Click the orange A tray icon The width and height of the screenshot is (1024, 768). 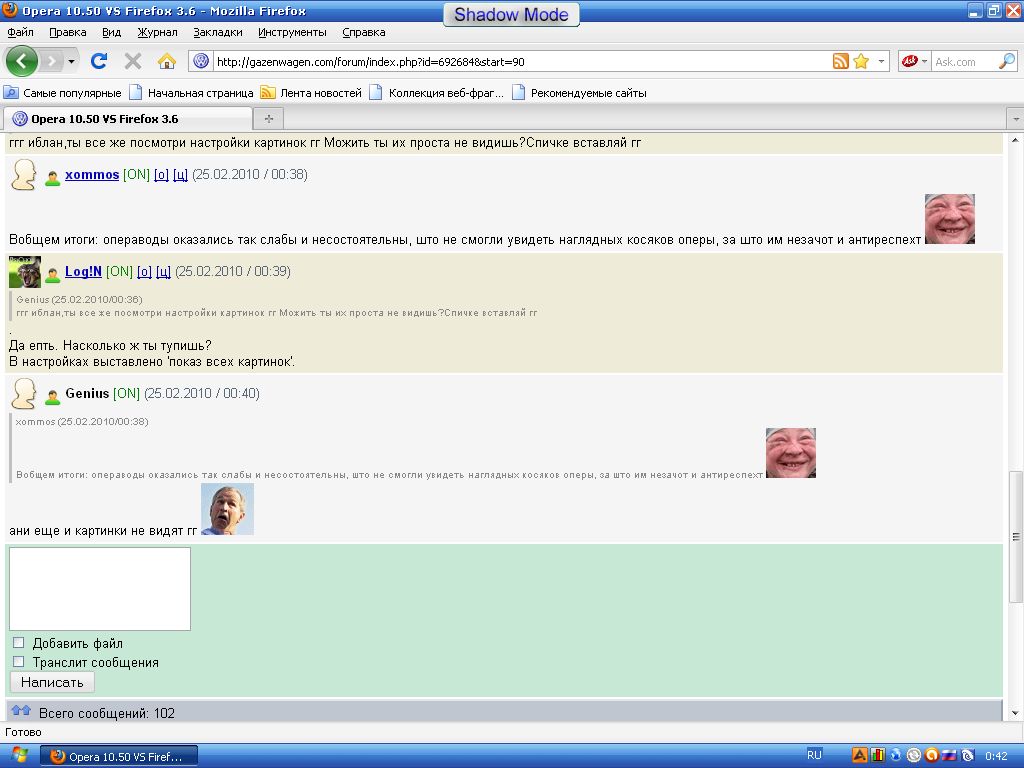tap(860, 756)
